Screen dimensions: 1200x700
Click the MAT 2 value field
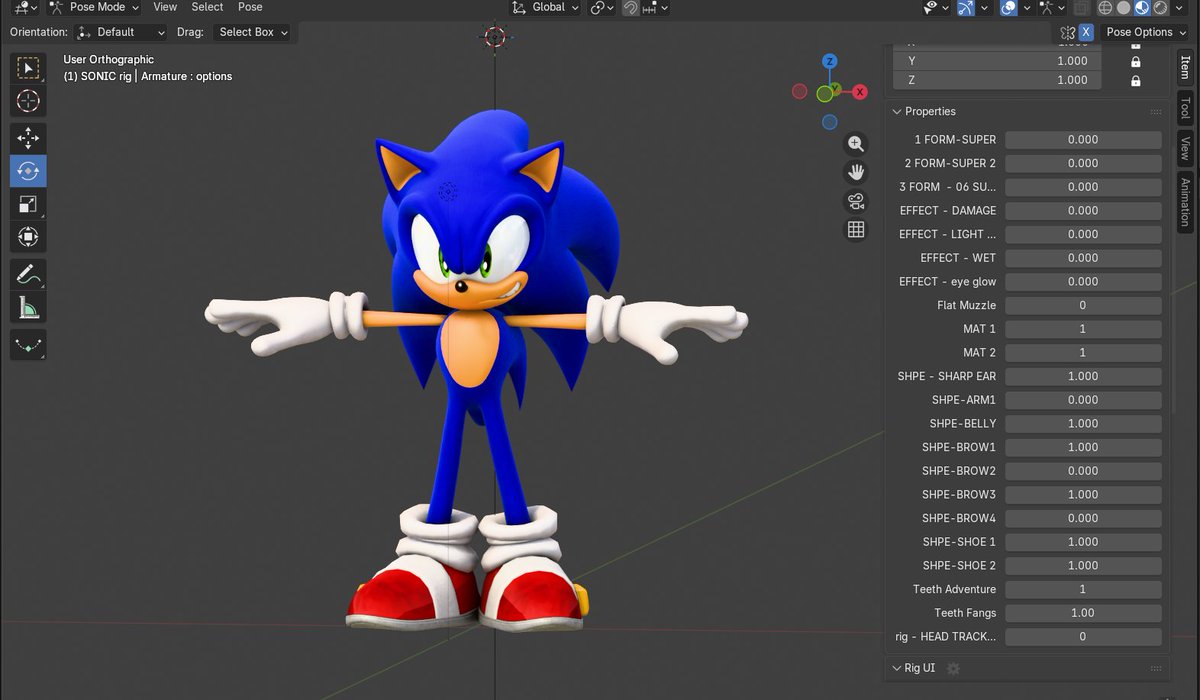[x=1083, y=352]
